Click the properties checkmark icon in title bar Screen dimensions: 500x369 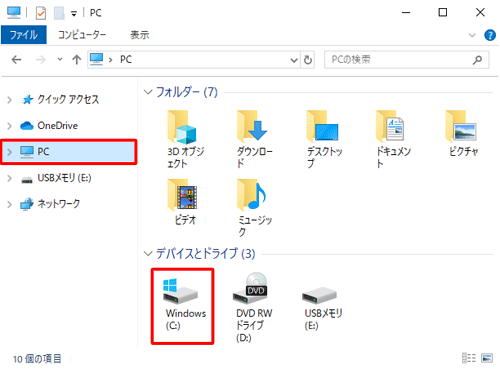(x=41, y=13)
